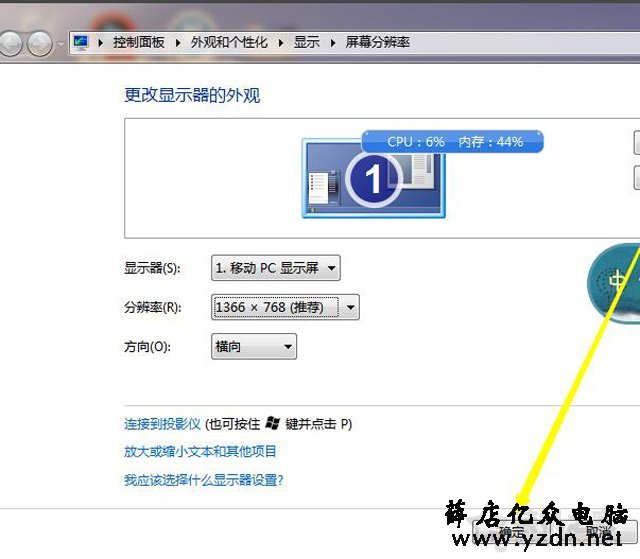Screen dimensions: 640x559
Task: Click the CPU and 内存 usage floating widget
Action: (453, 142)
